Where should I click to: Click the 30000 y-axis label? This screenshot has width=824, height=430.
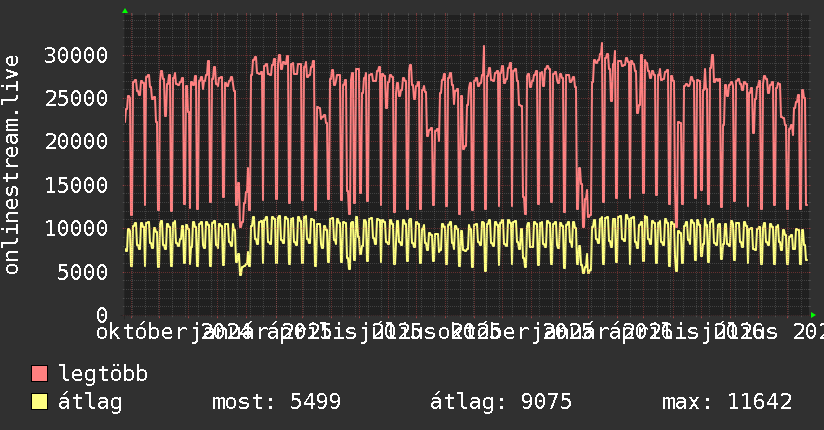pyautogui.click(x=76, y=55)
